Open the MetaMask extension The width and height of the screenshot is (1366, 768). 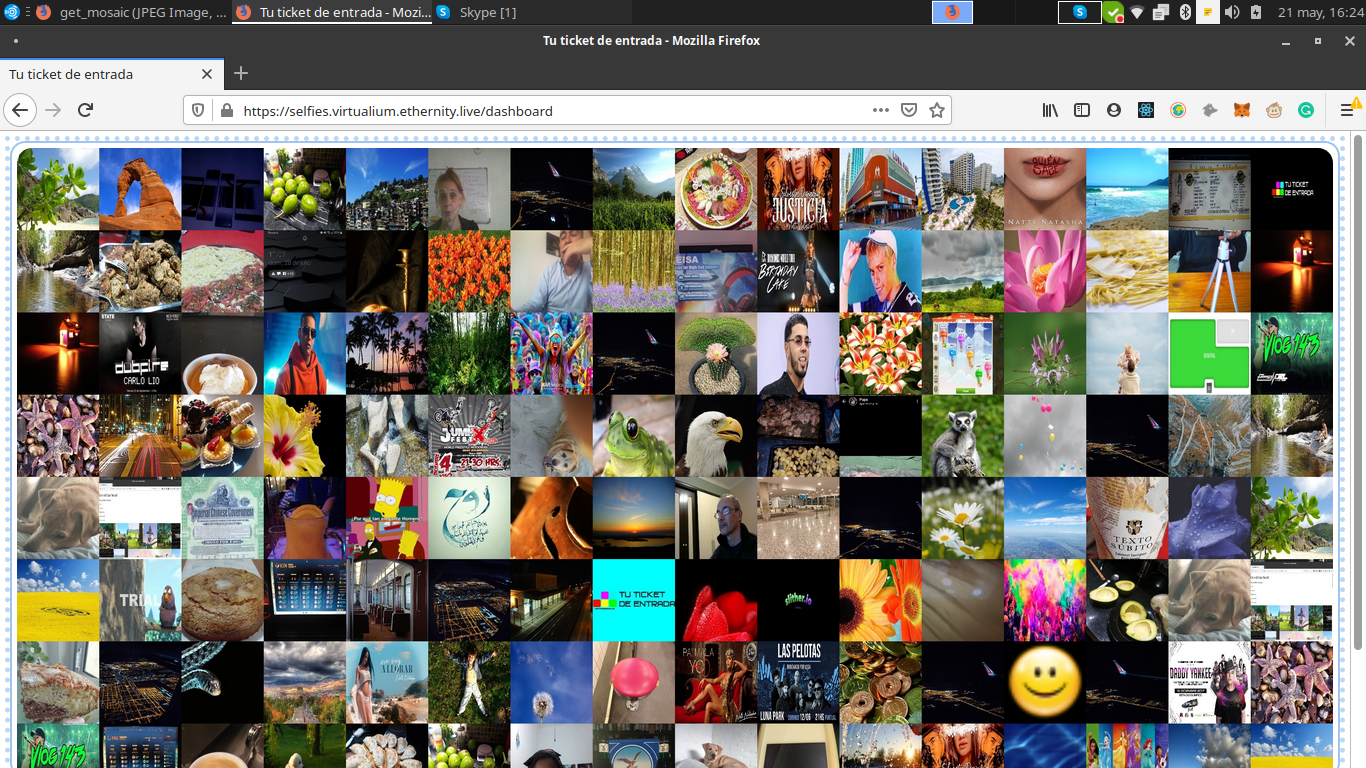click(x=1242, y=111)
